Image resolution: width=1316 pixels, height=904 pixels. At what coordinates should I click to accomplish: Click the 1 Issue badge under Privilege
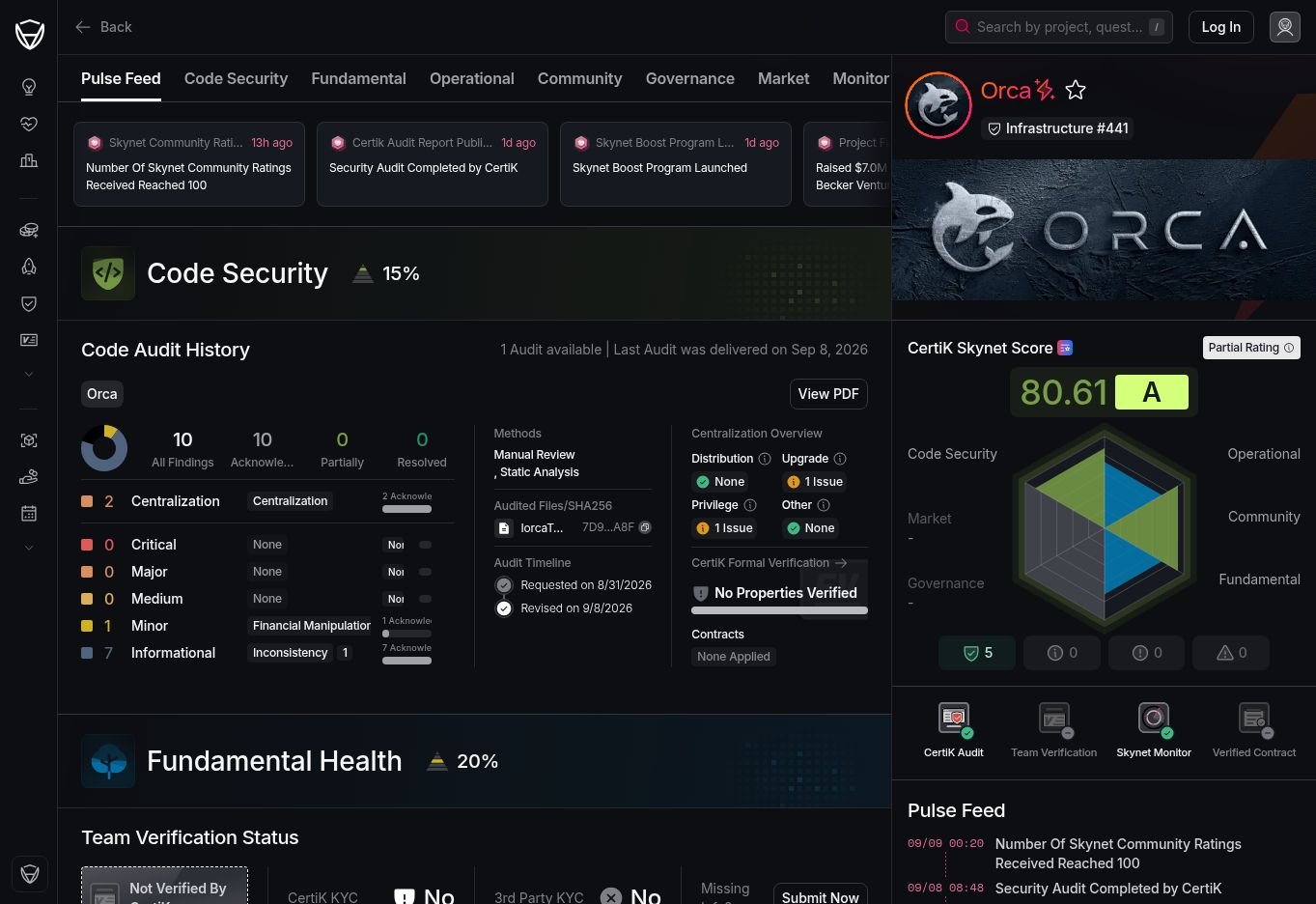[725, 528]
